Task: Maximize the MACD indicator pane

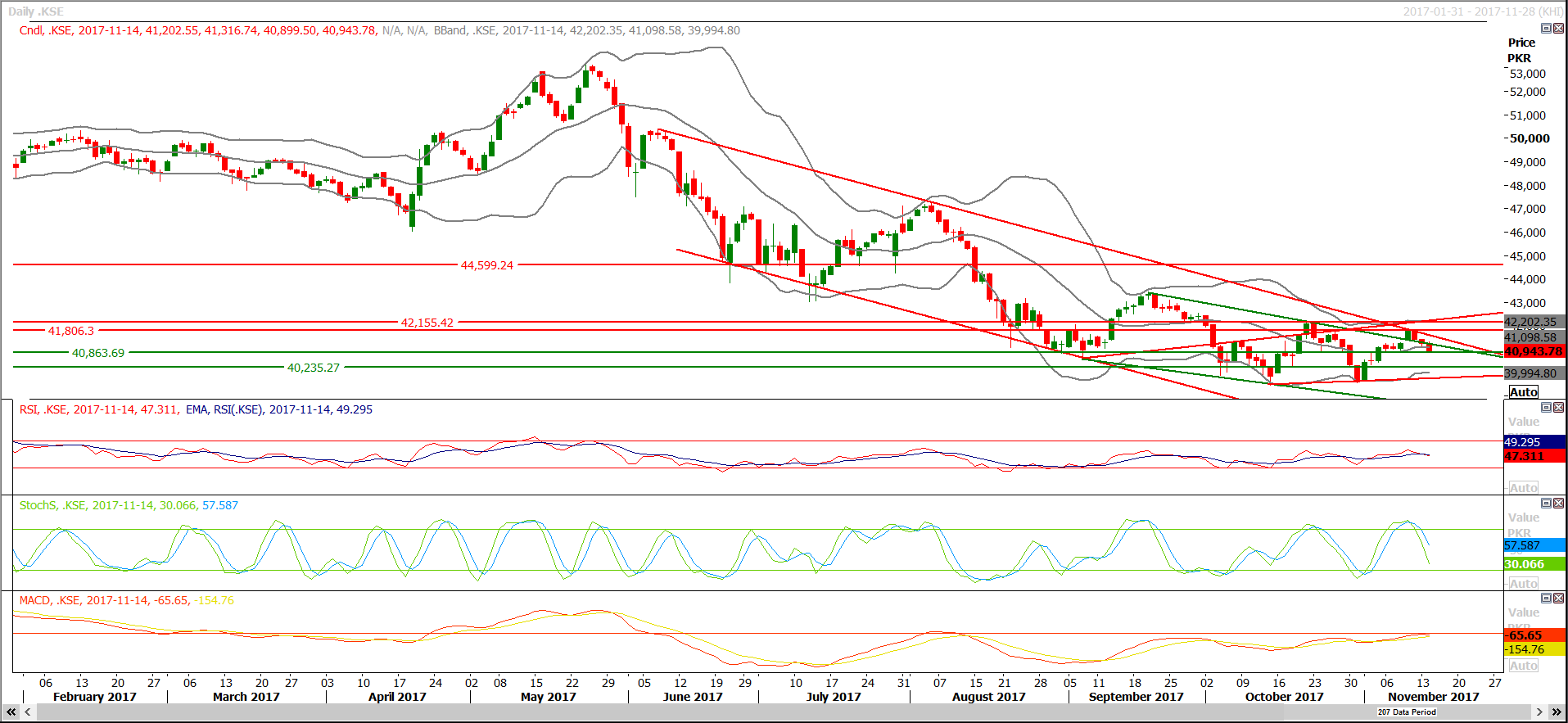Action: coord(1546,599)
